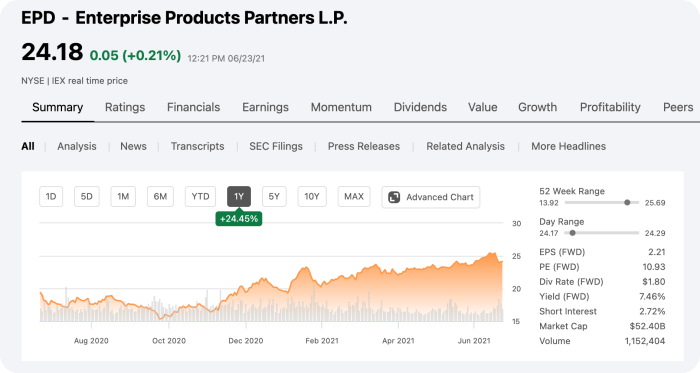Go to the Financials tab
This screenshot has height=373, width=700.
pyautogui.click(x=193, y=107)
